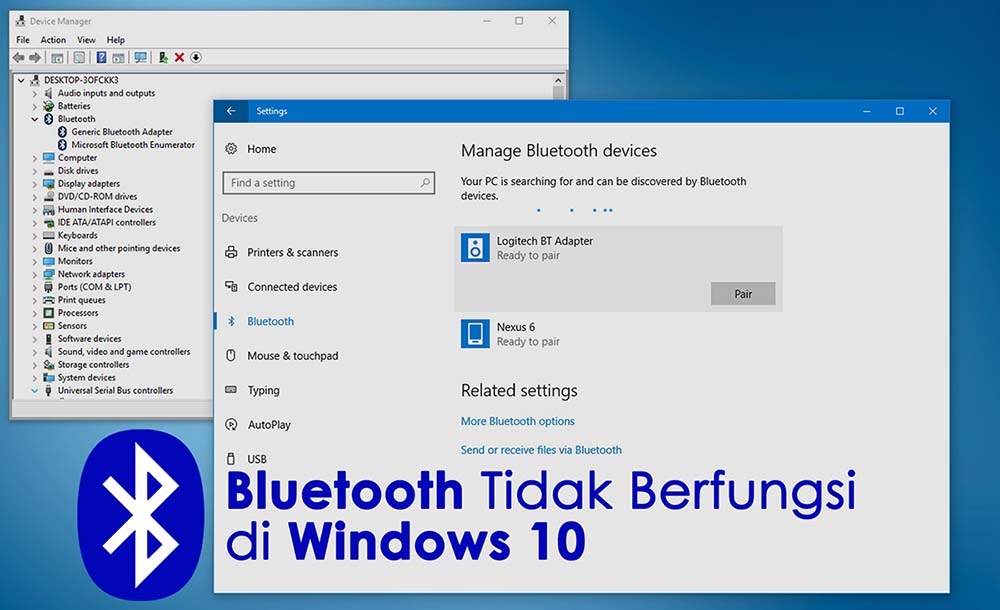The image size is (1000, 610).
Task: Open More Bluetooth options link
Action: (x=517, y=421)
